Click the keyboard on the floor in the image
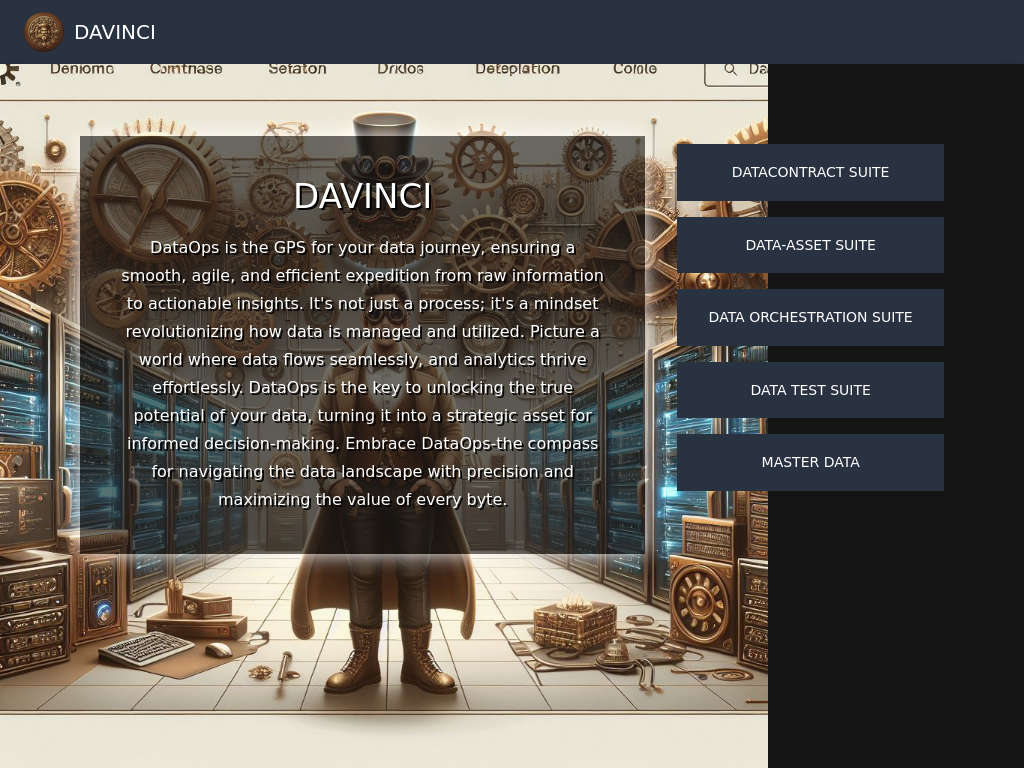The width and height of the screenshot is (1024, 768). 146,648
